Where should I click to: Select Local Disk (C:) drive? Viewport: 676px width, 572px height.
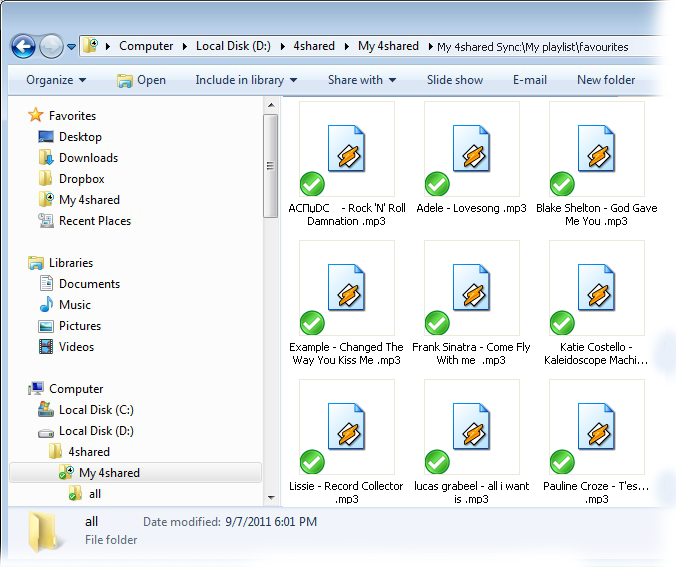95,410
